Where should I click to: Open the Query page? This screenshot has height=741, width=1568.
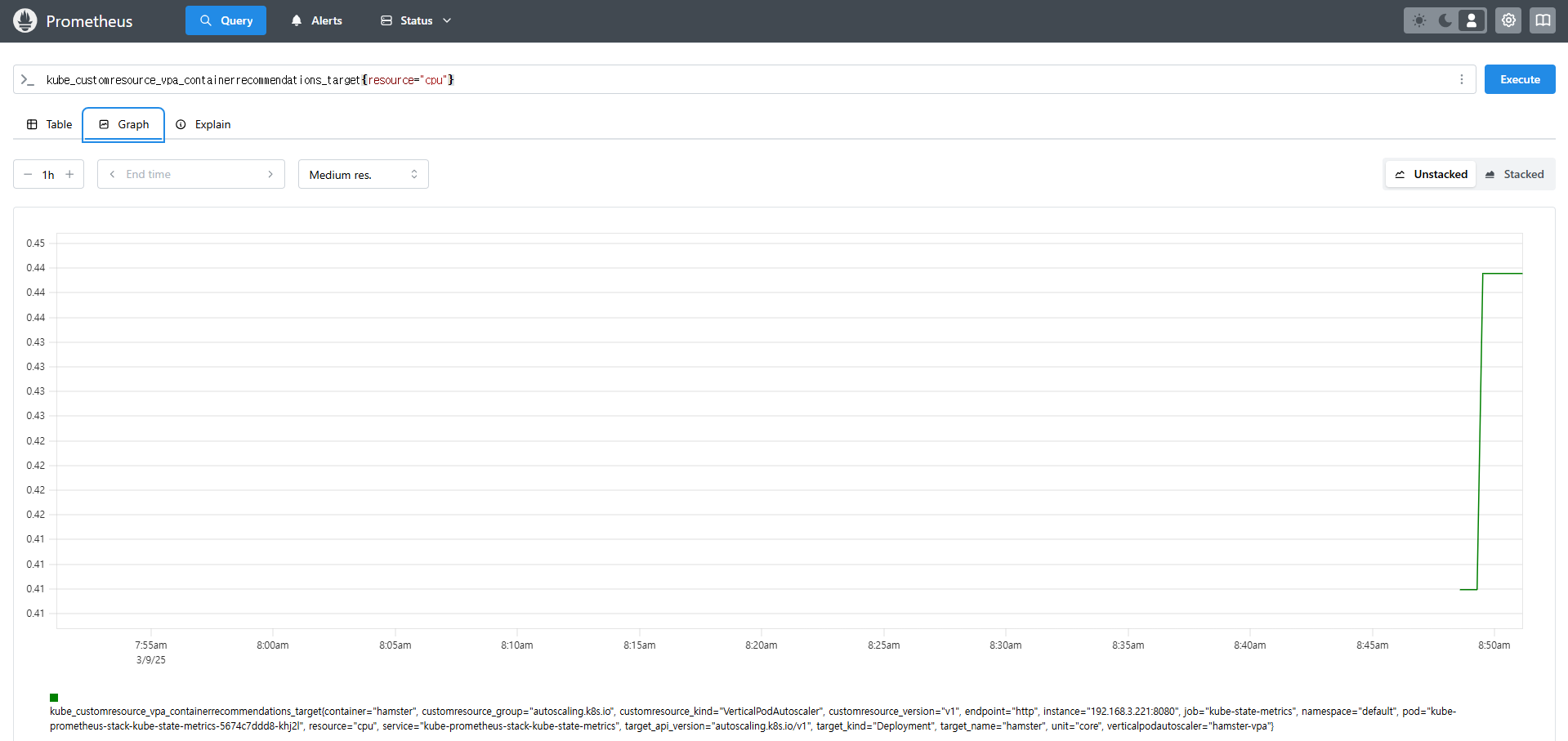pos(226,20)
